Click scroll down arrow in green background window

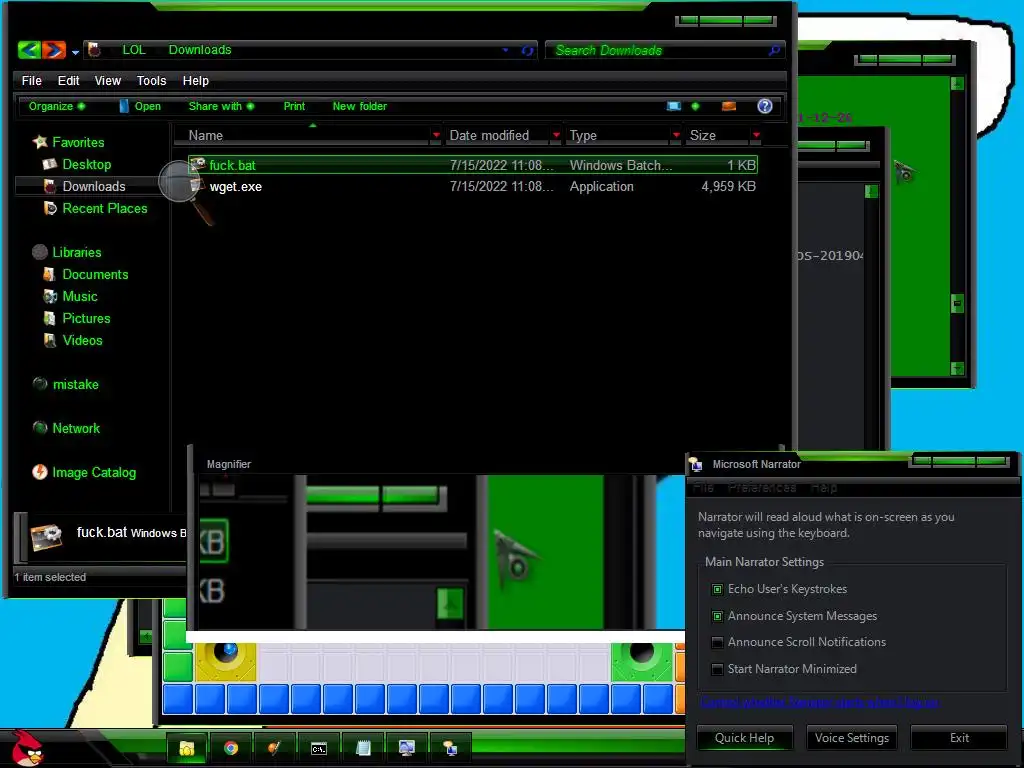click(957, 368)
